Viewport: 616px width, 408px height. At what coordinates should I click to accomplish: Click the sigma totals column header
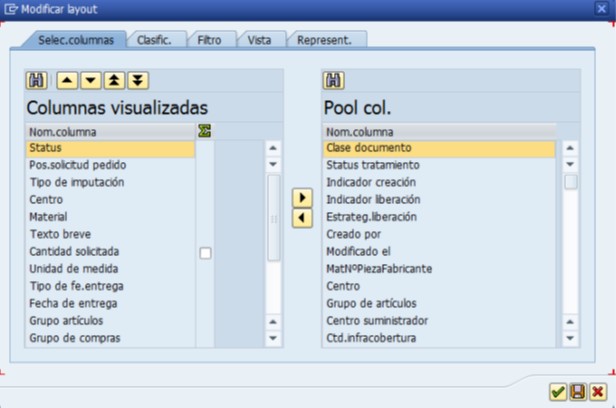click(x=205, y=131)
